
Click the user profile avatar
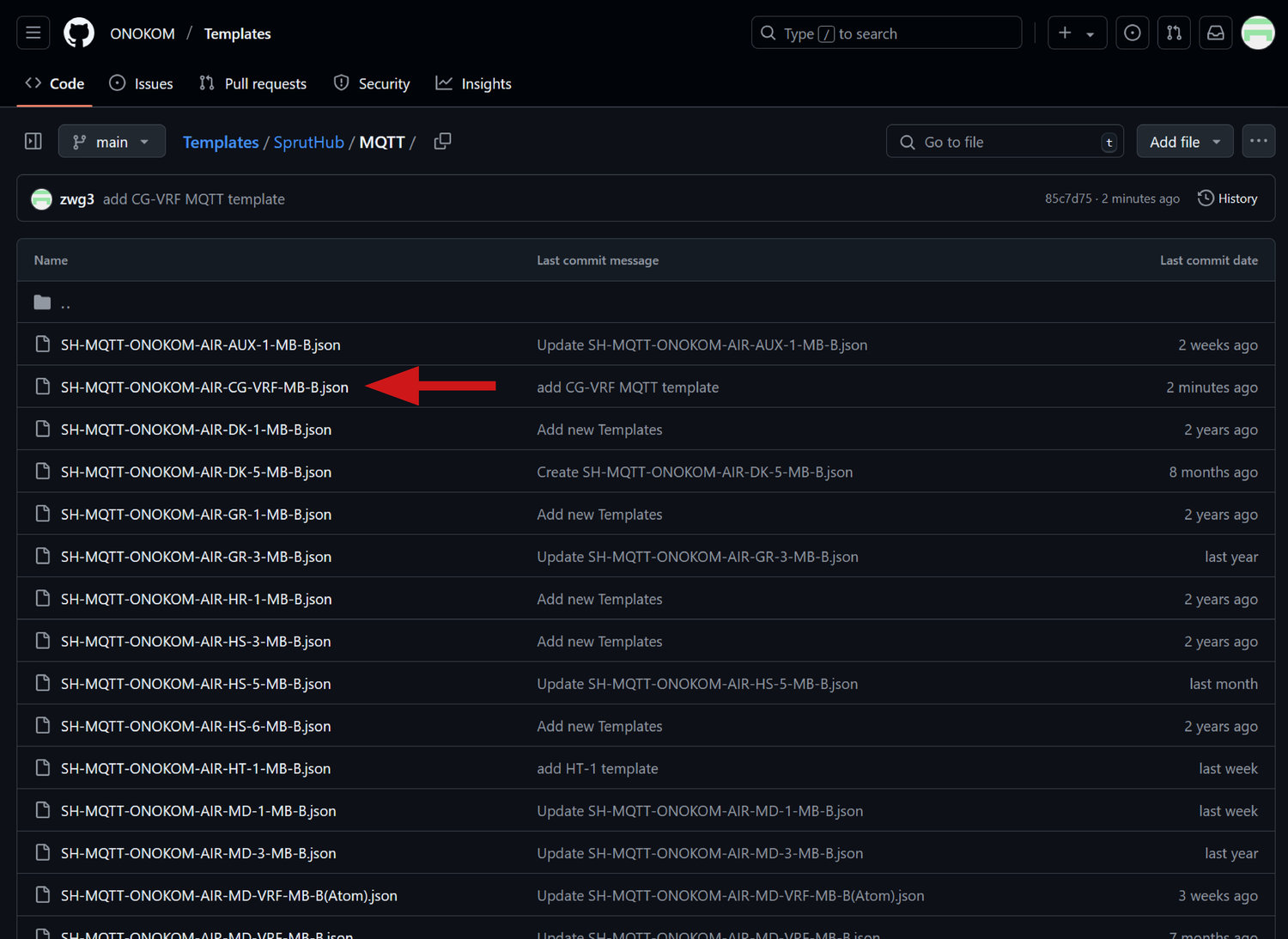(1258, 33)
